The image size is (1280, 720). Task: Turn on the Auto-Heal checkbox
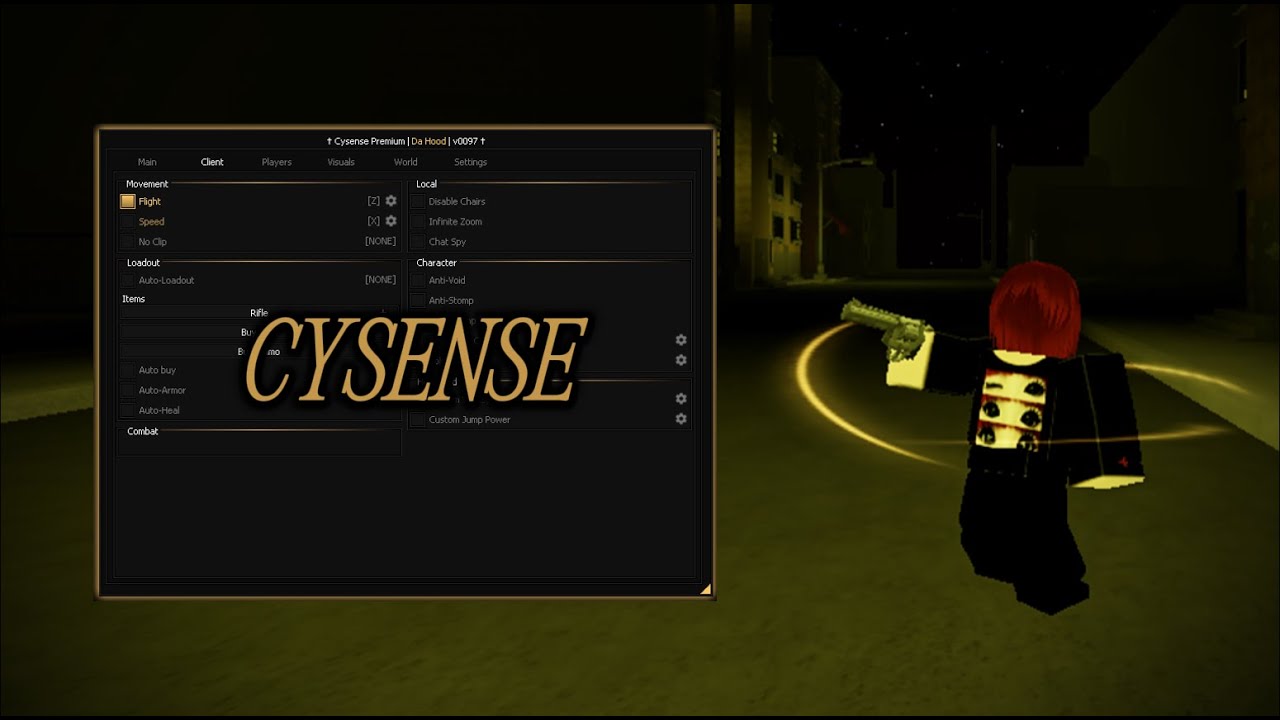click(x=128, y=410)
